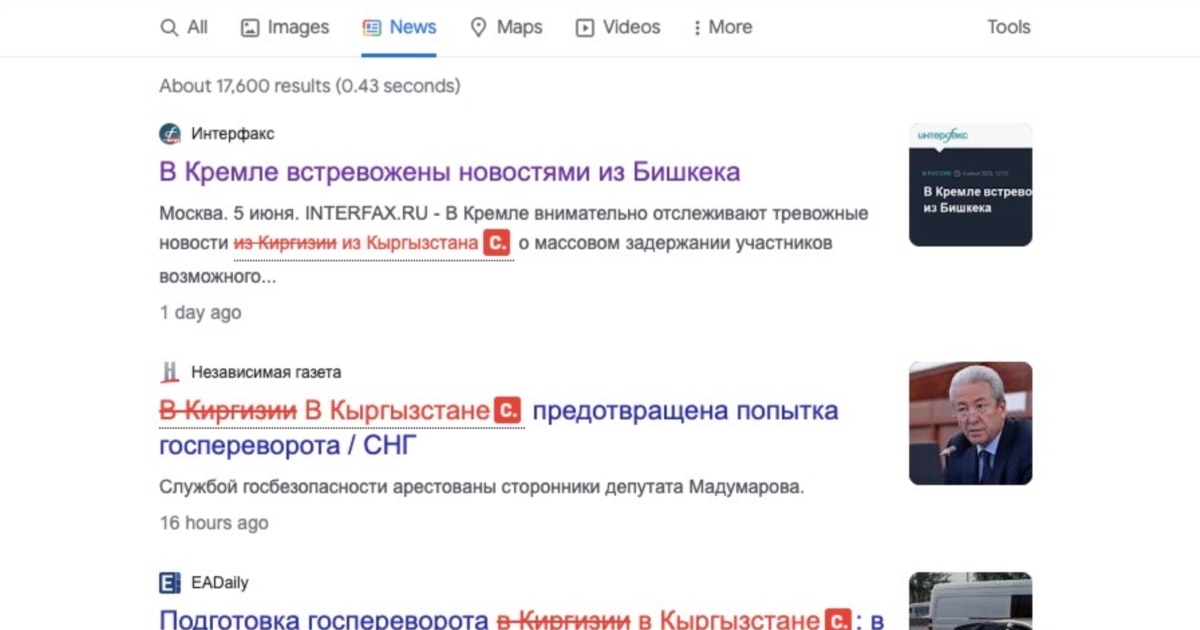Click red C. badge in Независимая газета headline
The height and width of the screenshot is (630, 1200).
click(509, 410)
